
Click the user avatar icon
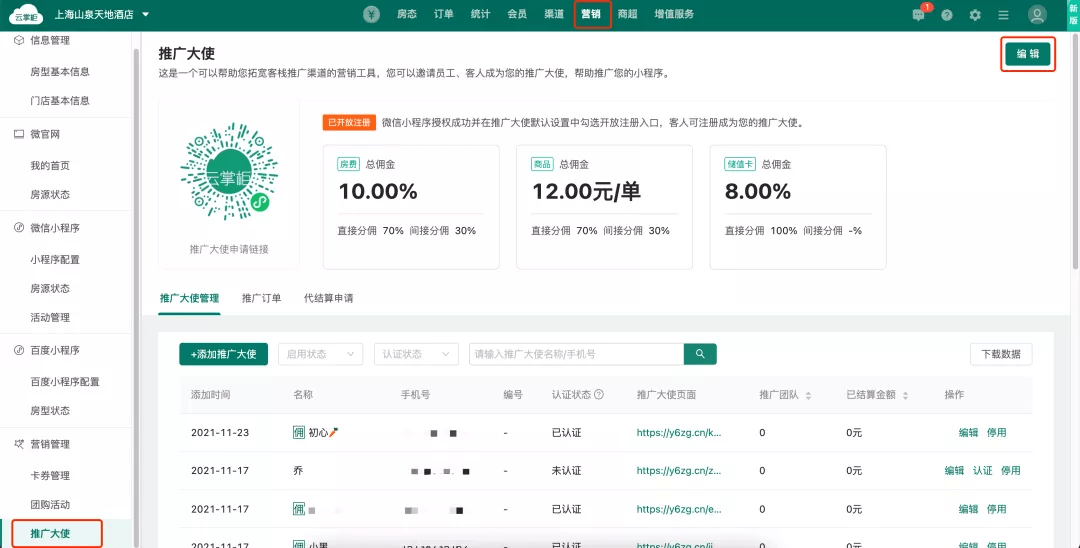[x=1037, y=14]
